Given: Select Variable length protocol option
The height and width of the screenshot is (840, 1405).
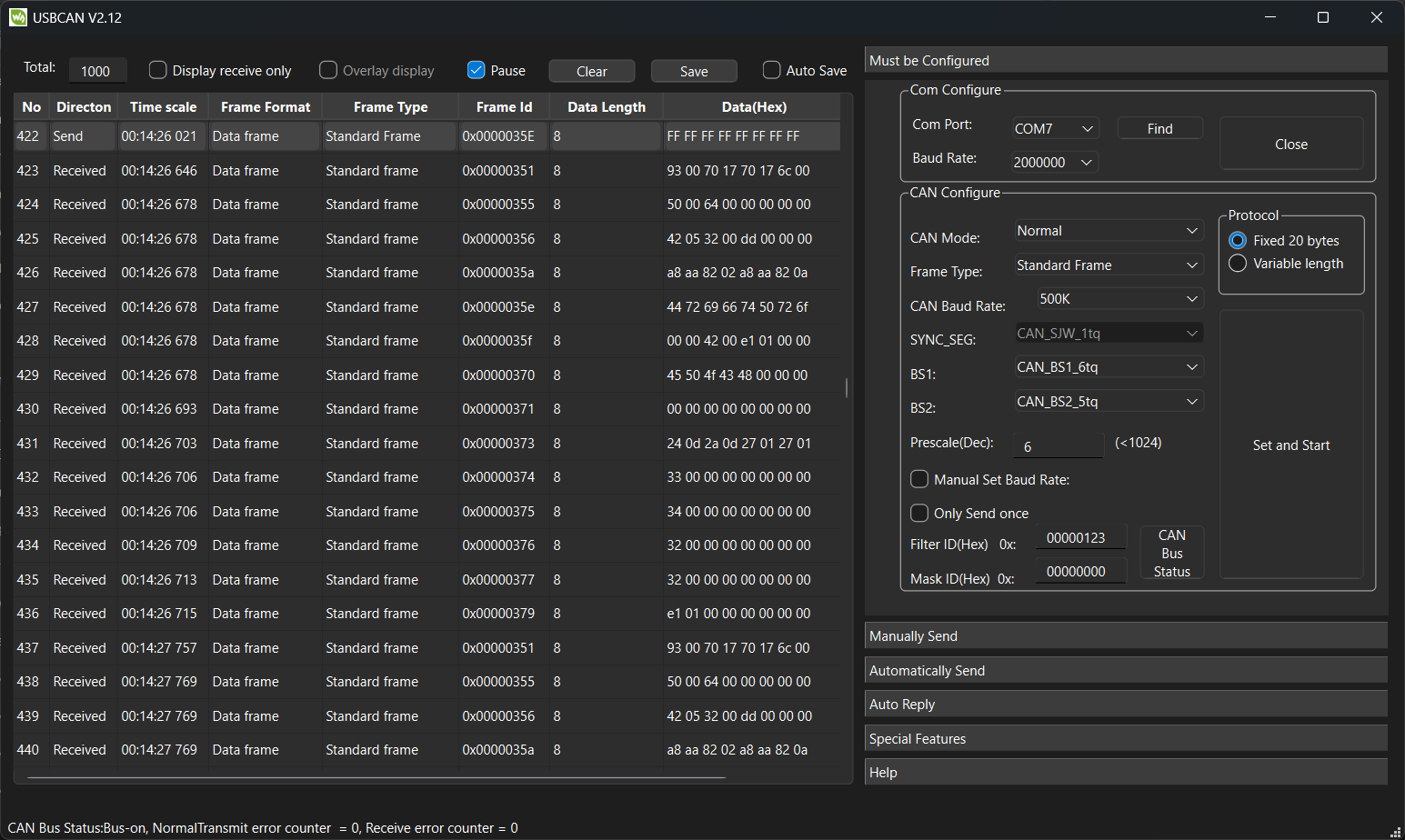Looking at the screenshot, I should coord(1238,264).
